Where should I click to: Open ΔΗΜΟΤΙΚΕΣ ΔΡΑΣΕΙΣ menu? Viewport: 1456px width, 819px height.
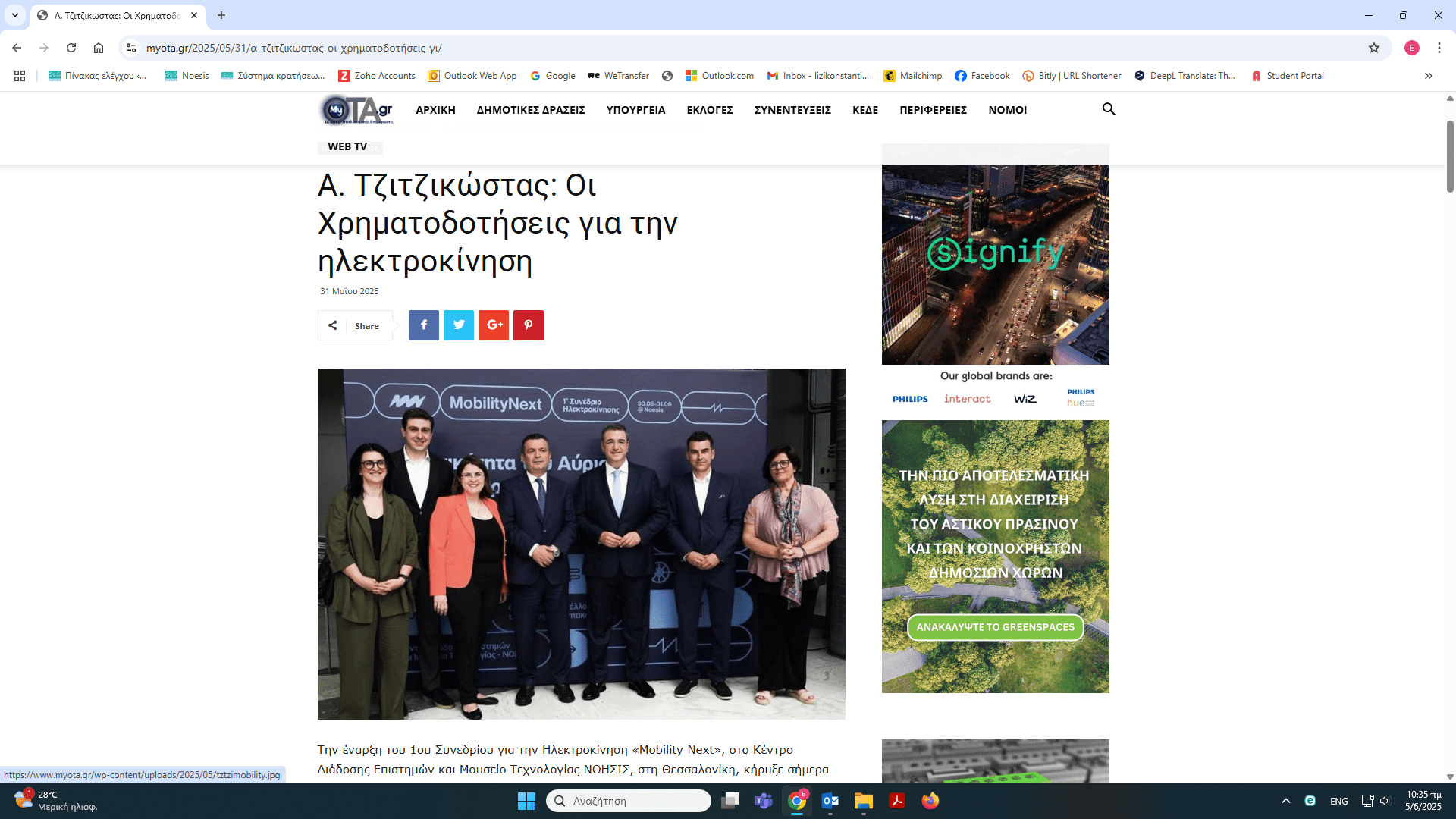pos(531,110)
